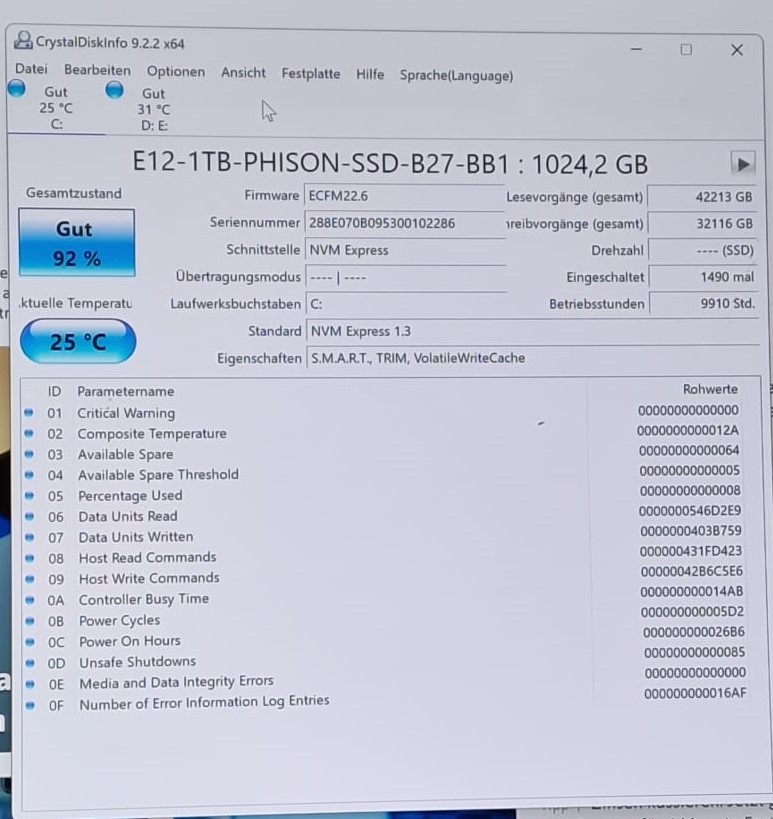Select the Power On Hours parameter name
Viewport: 773px width, 819px height.
pyautogui.click(x=130, y=641)
